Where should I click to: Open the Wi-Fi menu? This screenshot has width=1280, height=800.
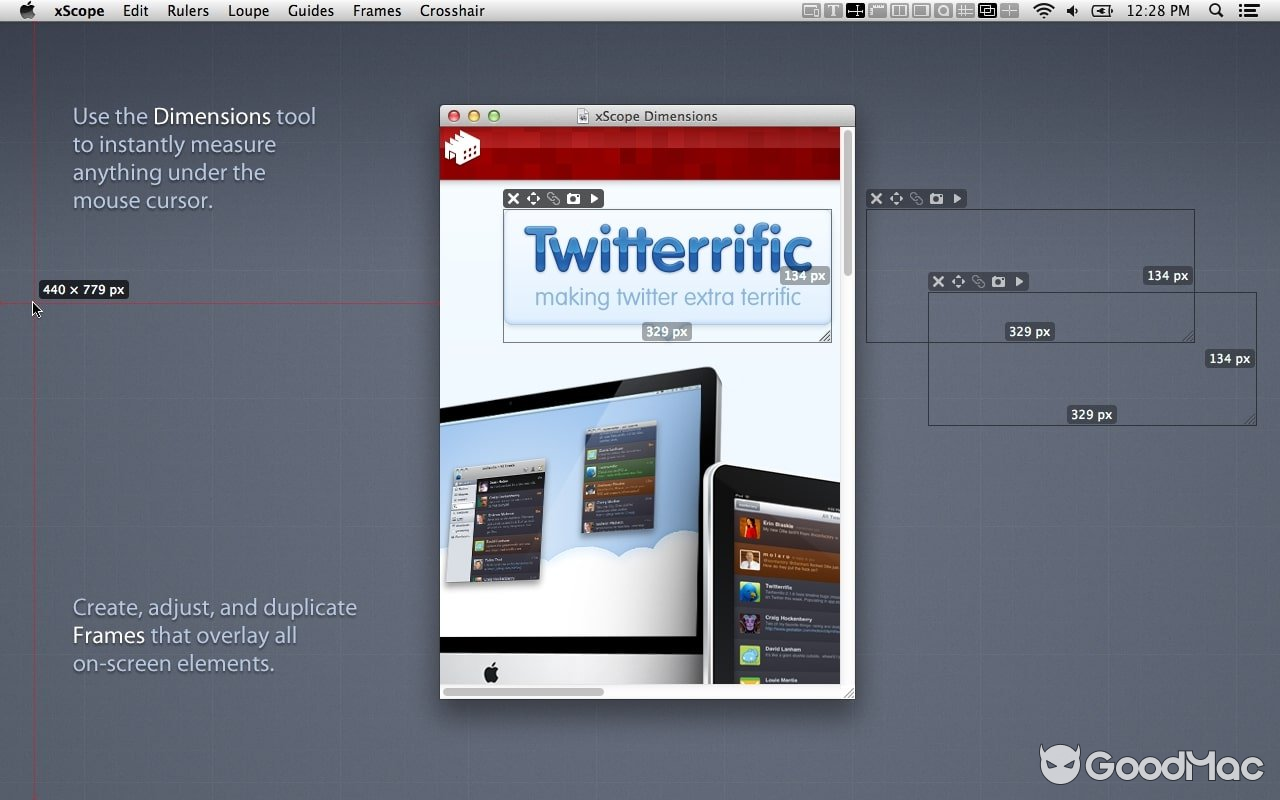point(1044,11)
